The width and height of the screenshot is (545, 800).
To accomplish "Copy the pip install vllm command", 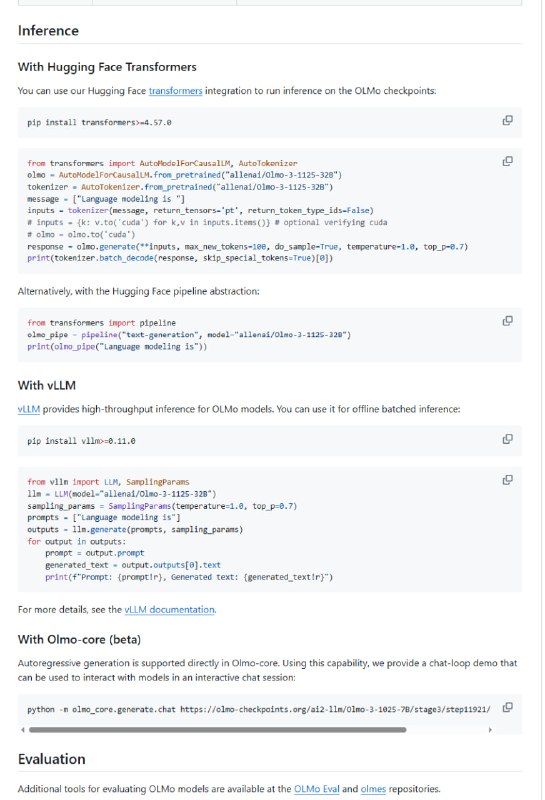I will point(507,439).
